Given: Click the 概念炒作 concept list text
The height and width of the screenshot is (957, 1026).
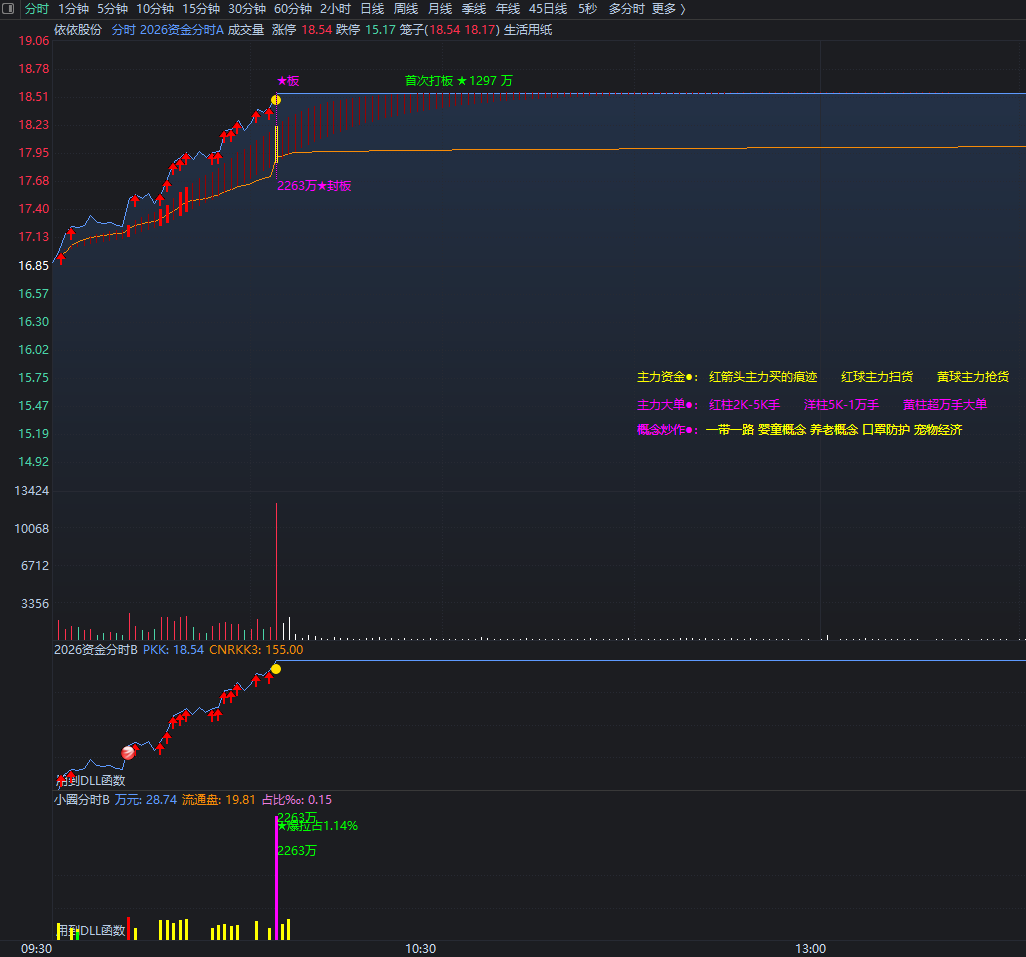Looking at the screenshot, I should point(834,430).
